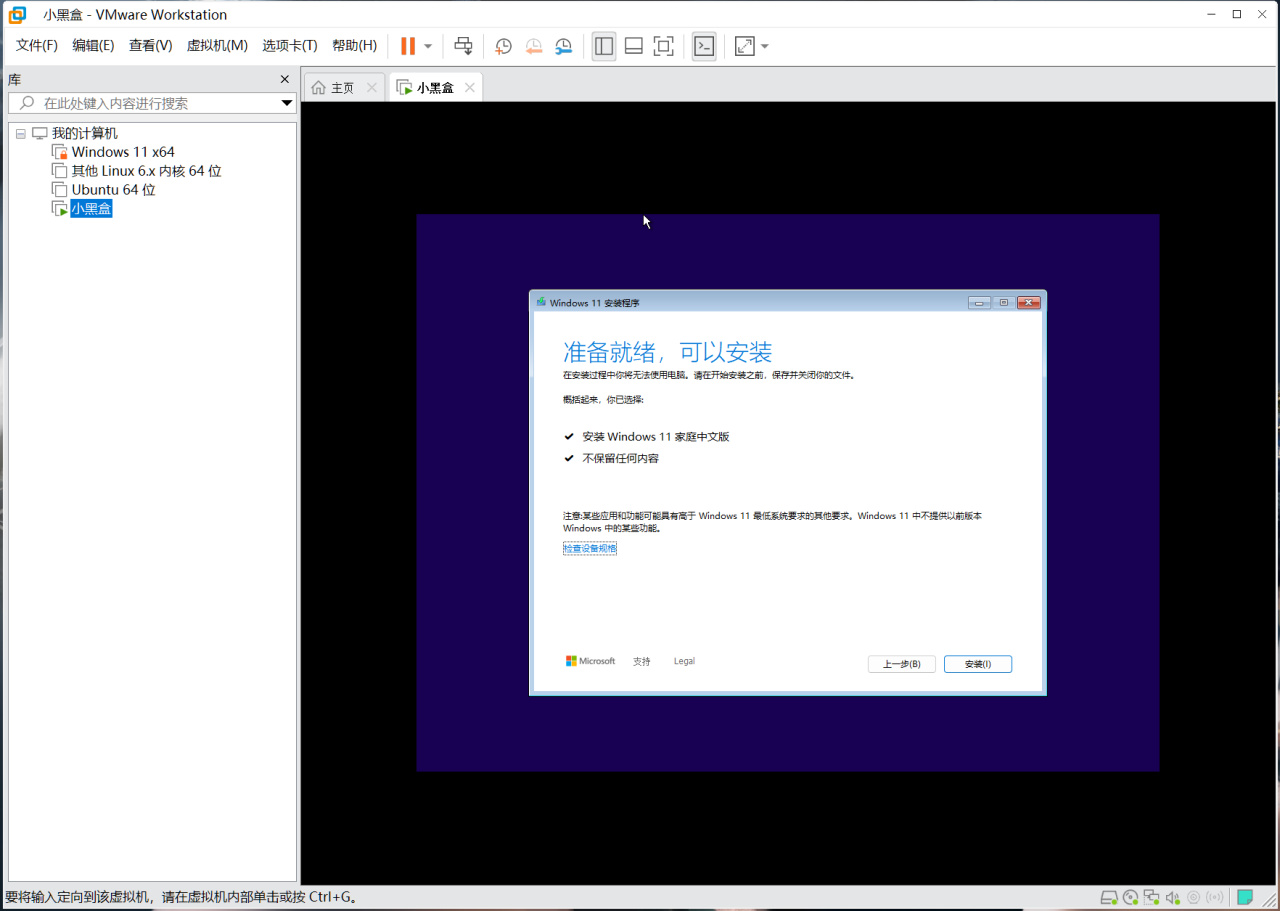This screenshot has height=911, width=1280.
Task: Click the network adapter status icon
Action: coord(1151,897)
